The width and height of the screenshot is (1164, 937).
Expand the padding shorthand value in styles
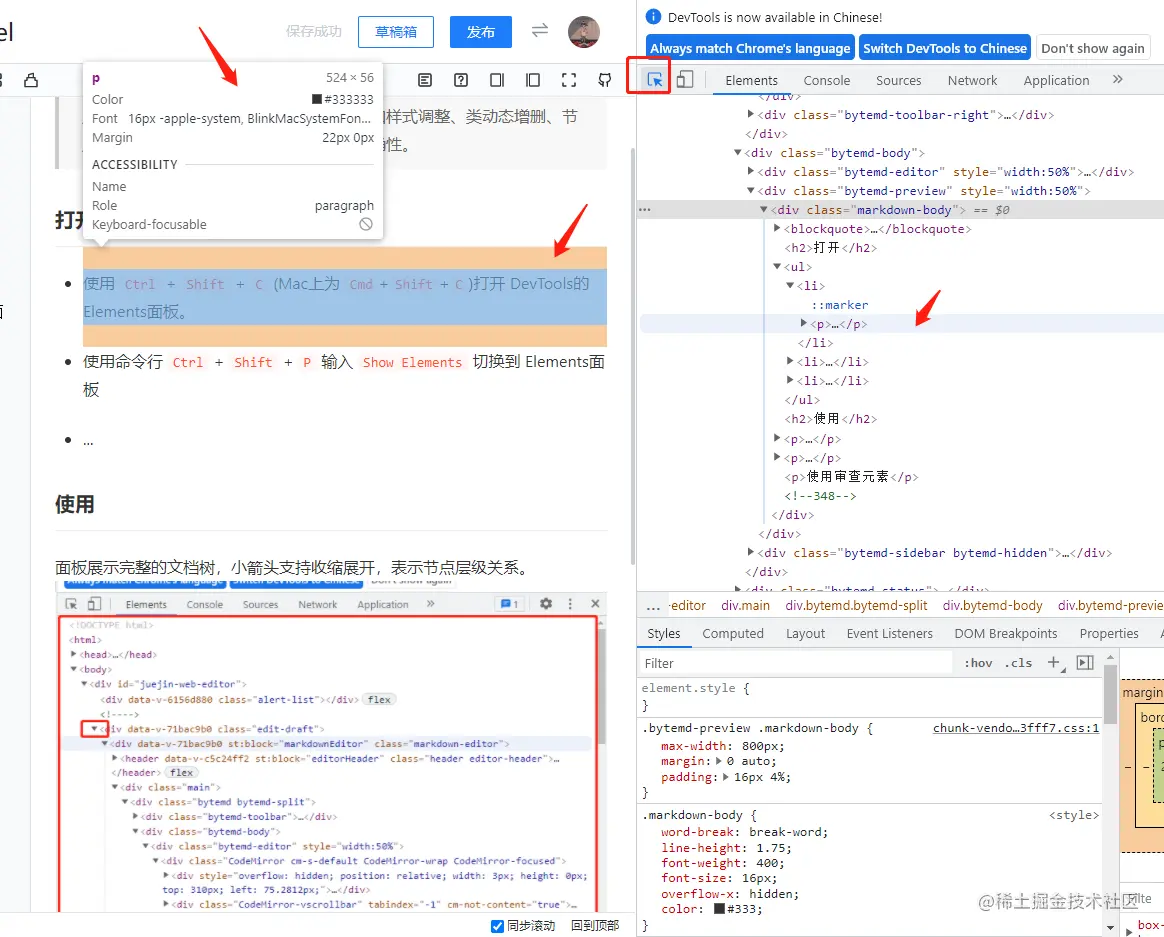[725, 777]
